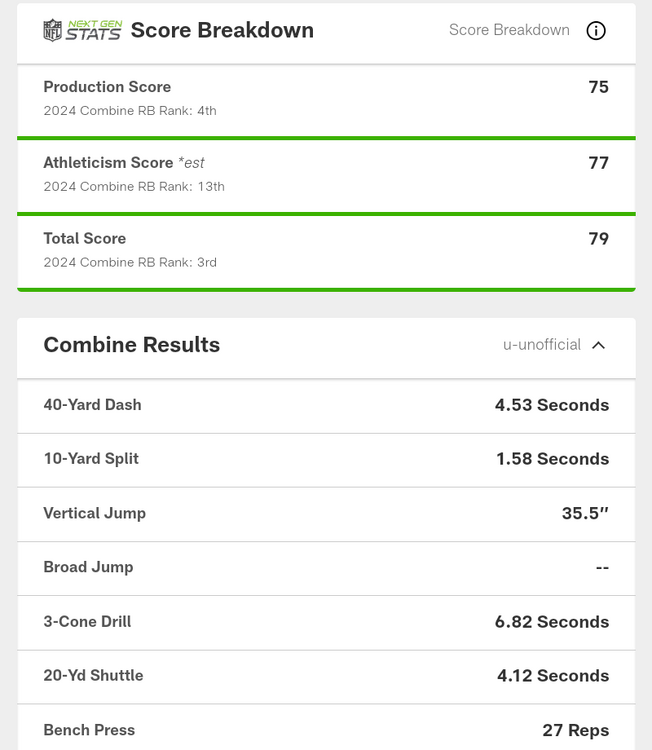Click the Vertical Jump result row
Viewport: 652px width, 750px height.
click(x=326, y=513)
